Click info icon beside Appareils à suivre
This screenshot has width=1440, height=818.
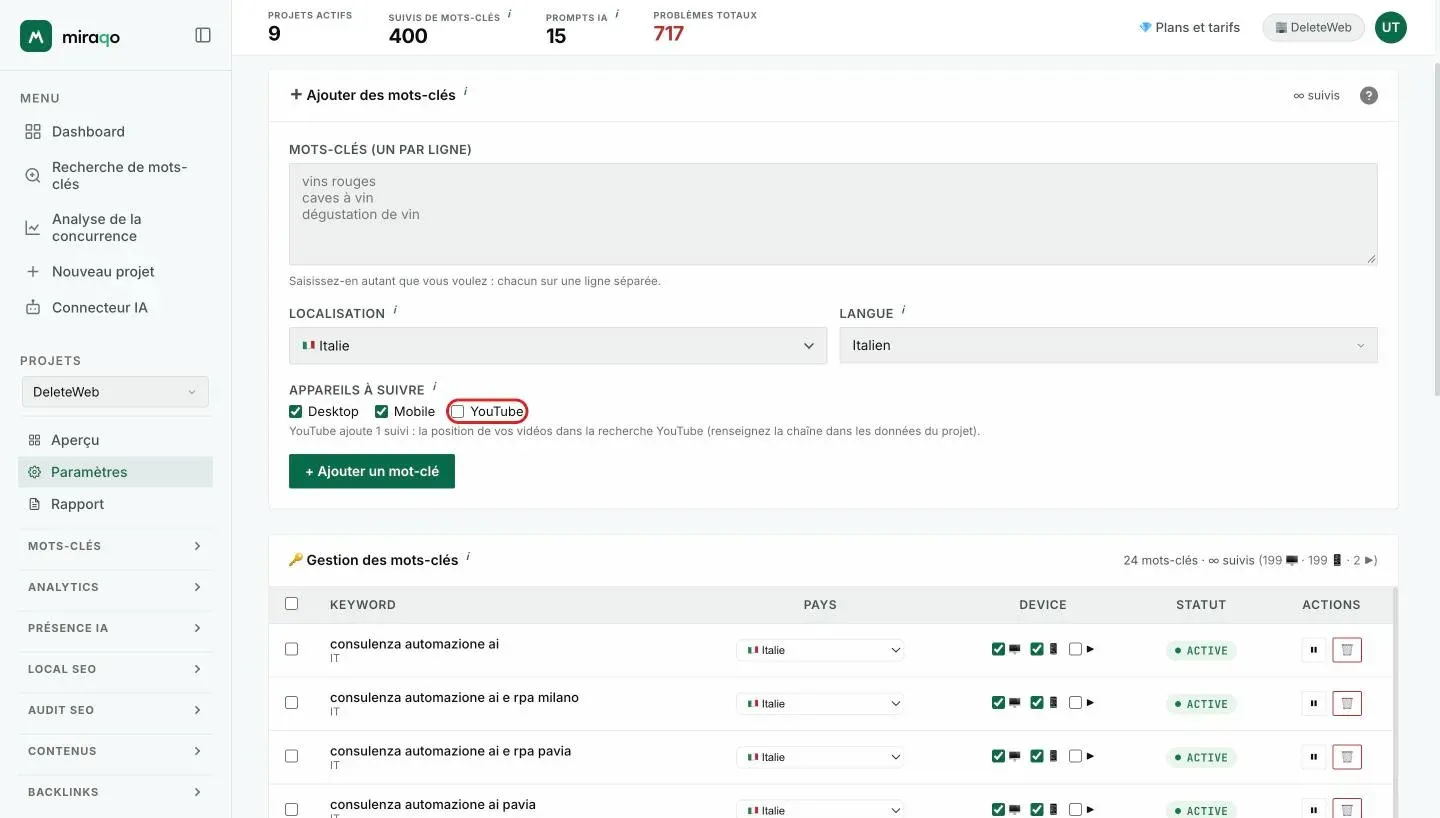click(435, 386)
